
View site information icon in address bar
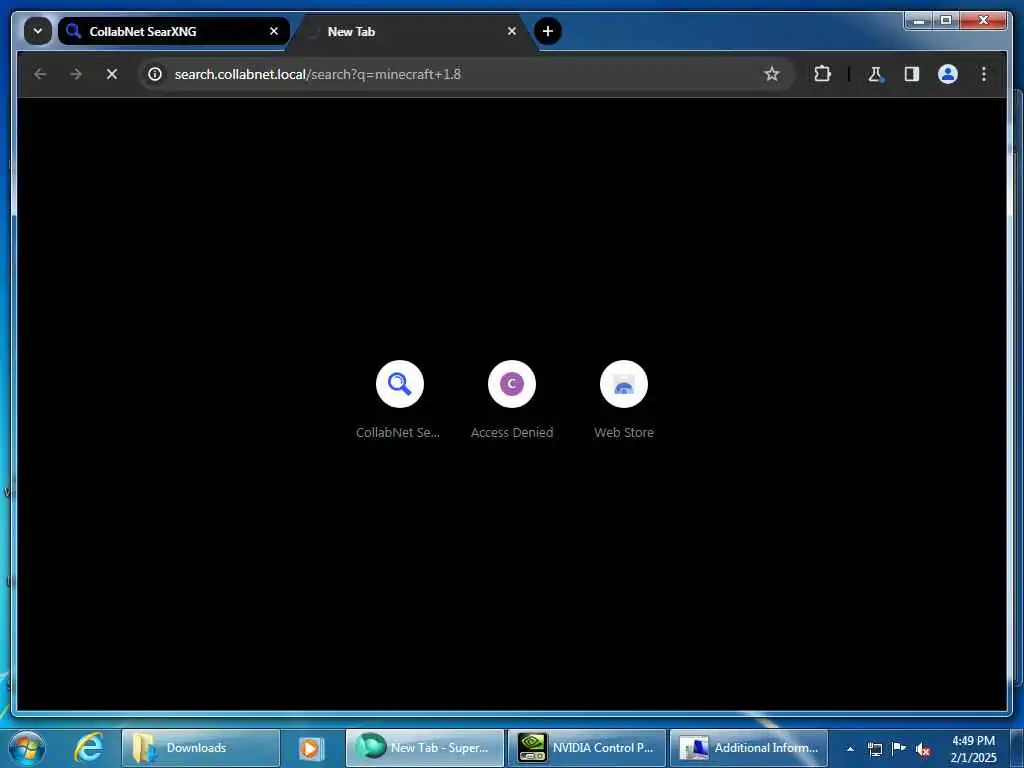[155, 74]
